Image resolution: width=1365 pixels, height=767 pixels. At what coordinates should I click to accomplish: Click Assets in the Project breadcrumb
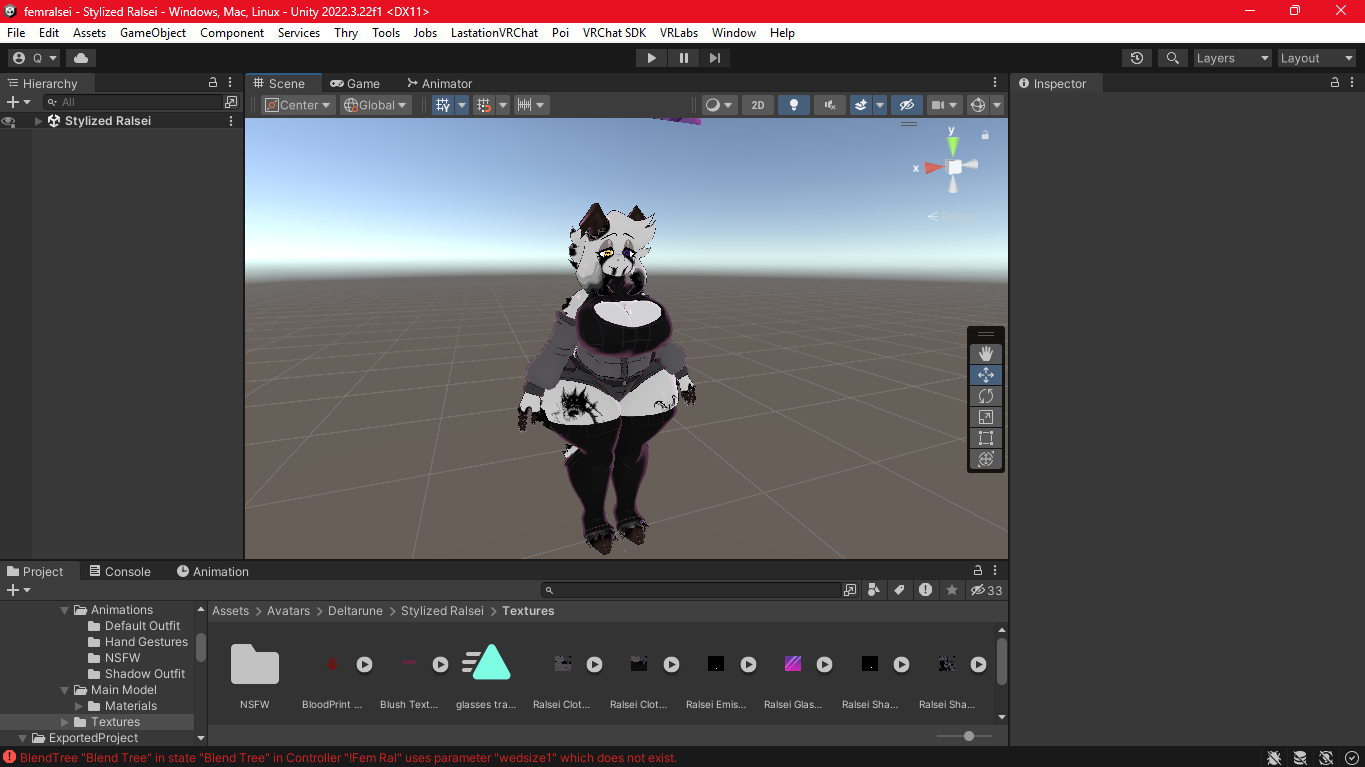(x=230, y=611)
